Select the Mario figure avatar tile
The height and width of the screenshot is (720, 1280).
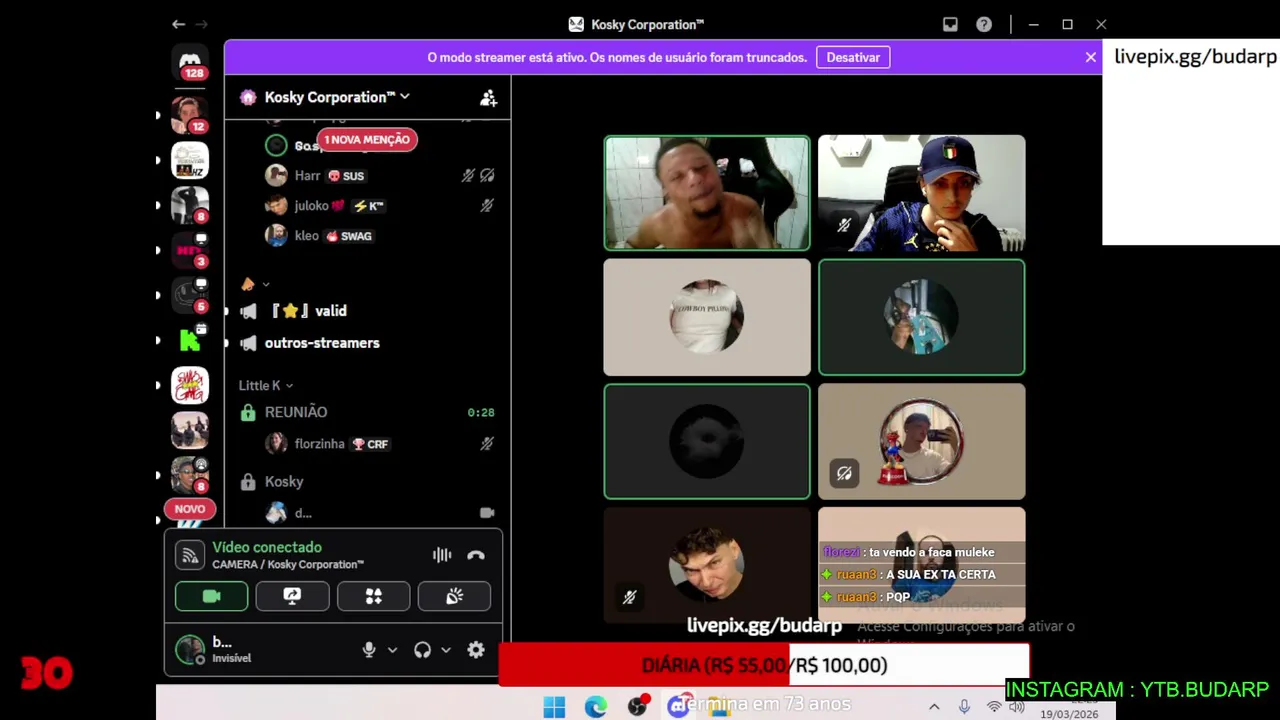coord(922,441)
